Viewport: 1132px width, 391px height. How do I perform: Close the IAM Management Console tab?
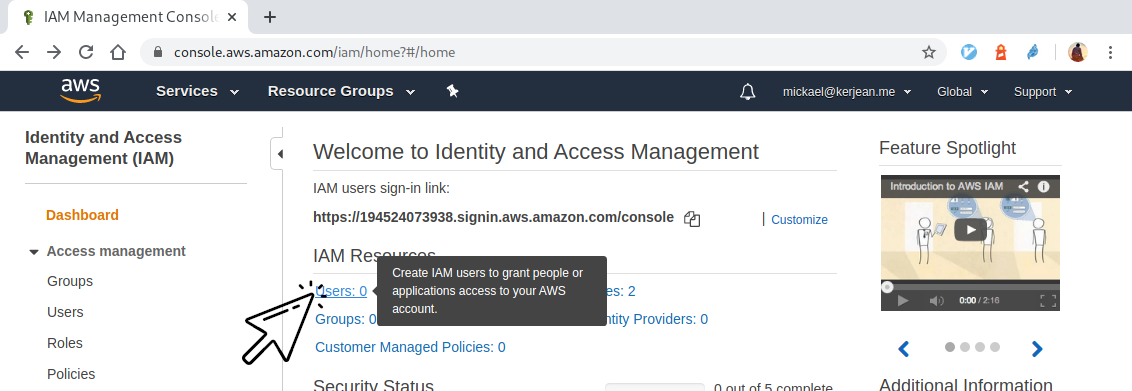coord(232,17)
